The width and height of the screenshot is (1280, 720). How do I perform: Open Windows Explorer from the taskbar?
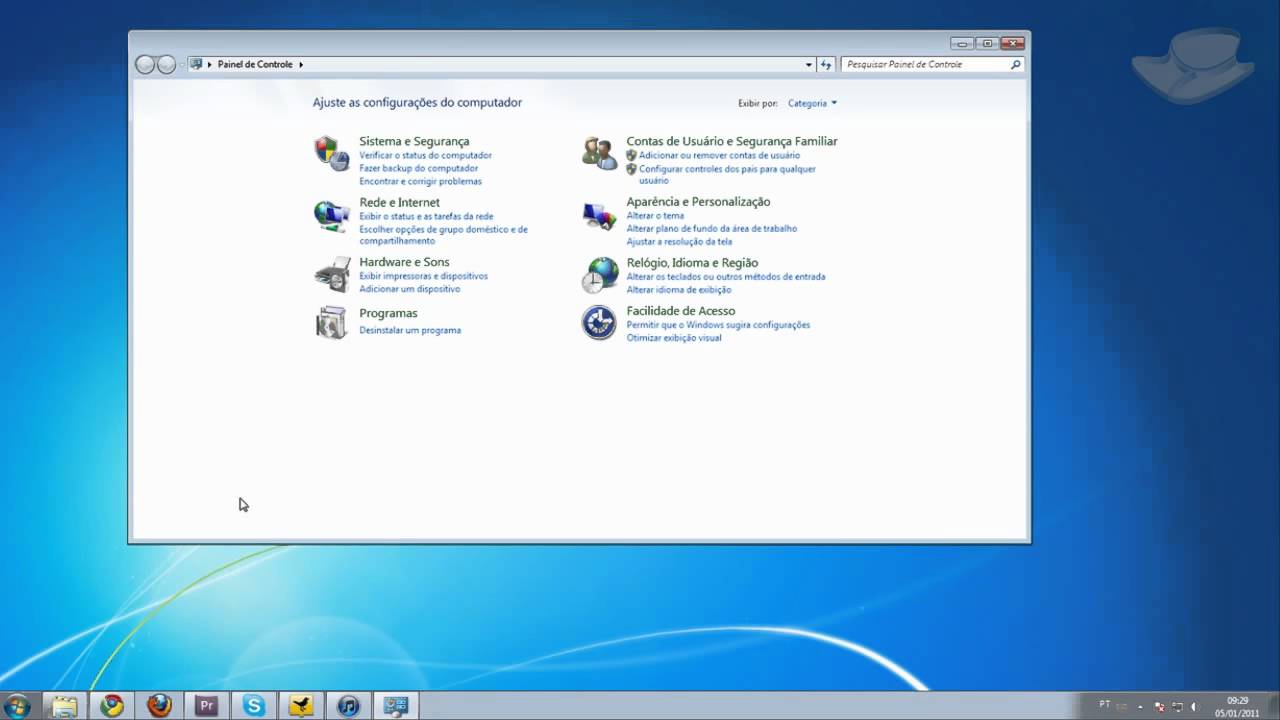[x=64, y=706]
